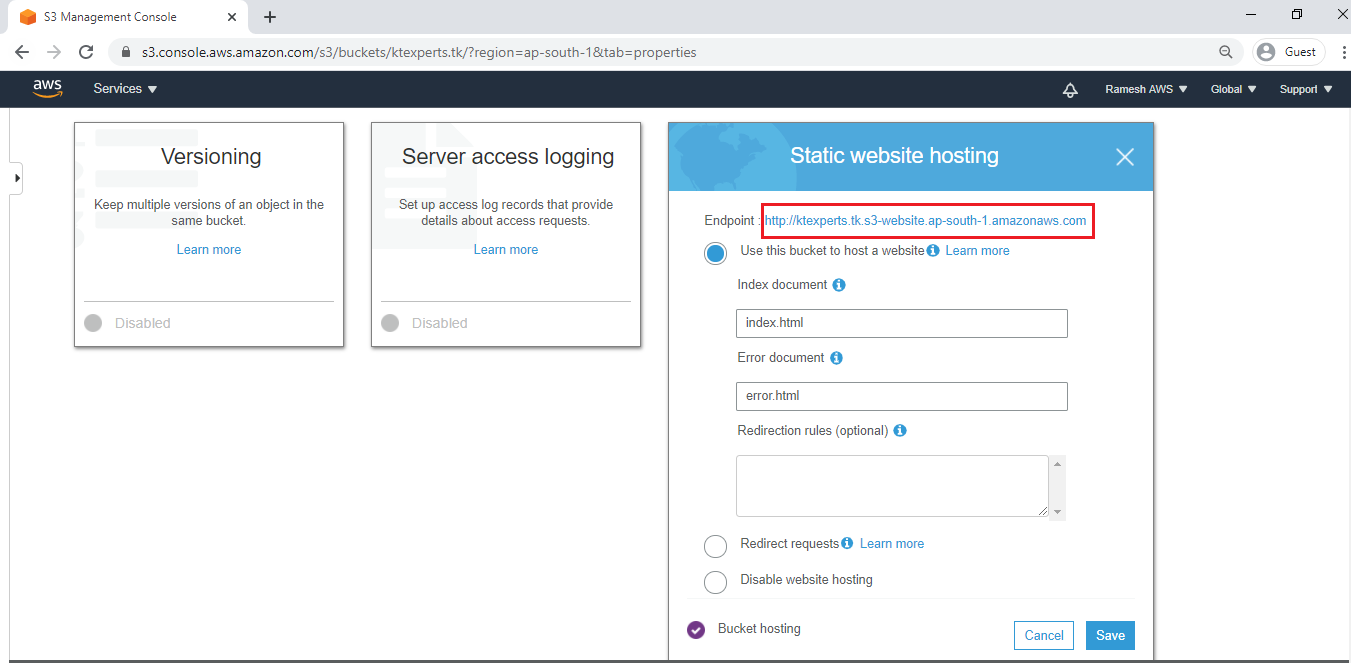
Task: Open the Ramesh AWS account dropdown
Action: click(x=1146, y=89)
